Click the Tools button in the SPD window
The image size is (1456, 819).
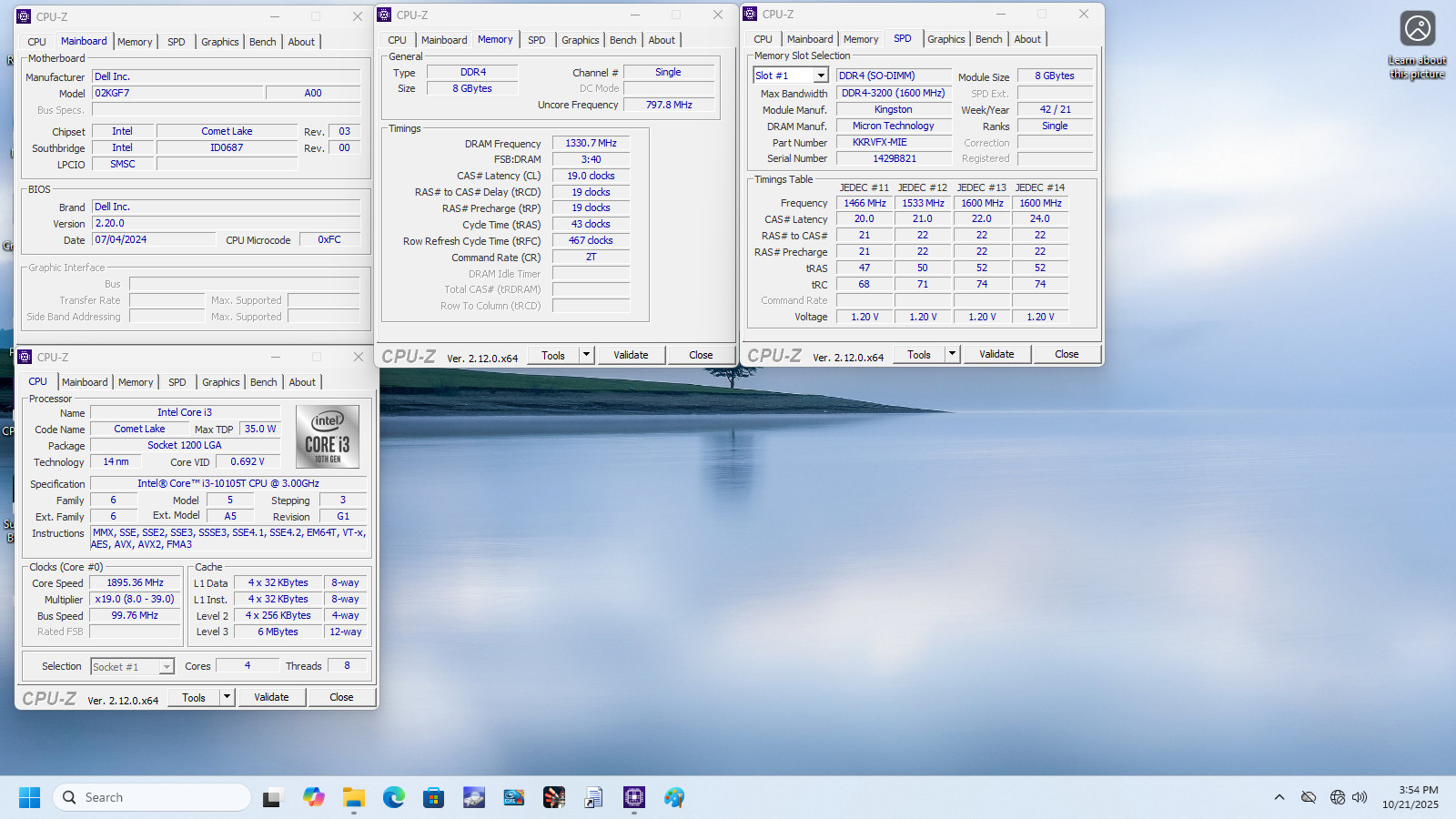coord(919,354)
